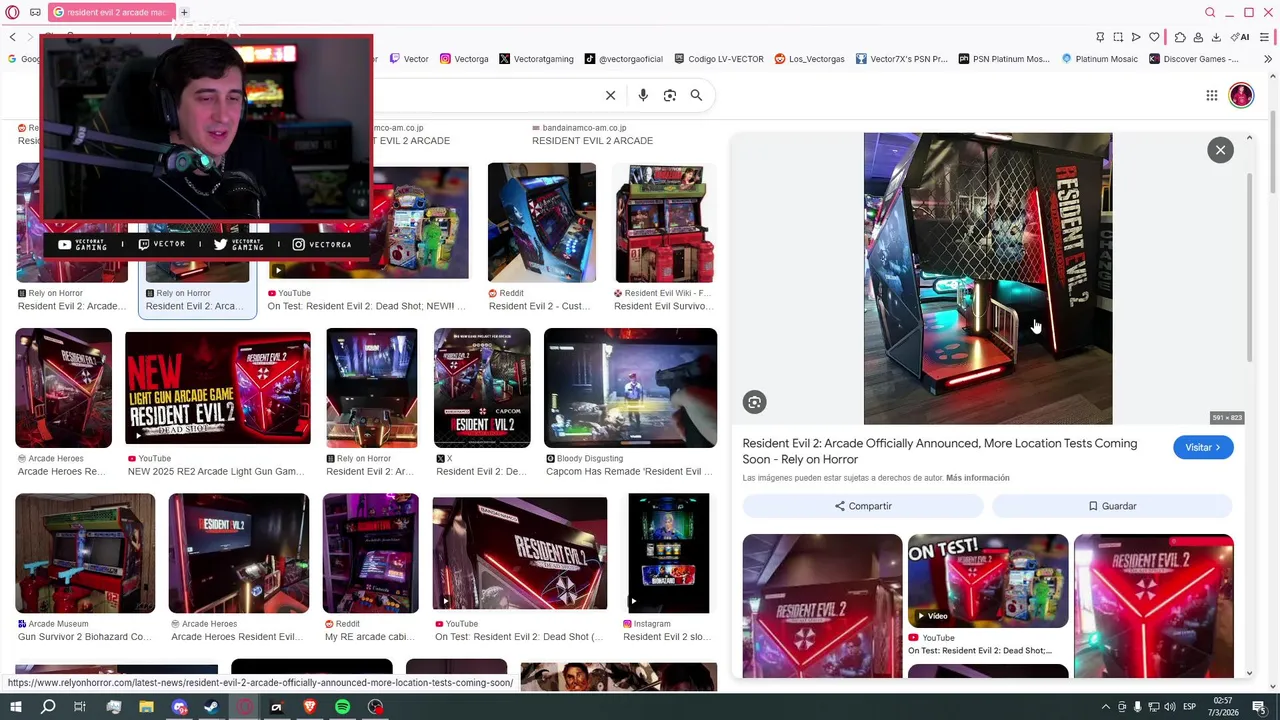The width and height of the screenshot is (1280, 720).
Task: Open the Vectorga Instagram bookmark
Action: click(x=464, y=59)
